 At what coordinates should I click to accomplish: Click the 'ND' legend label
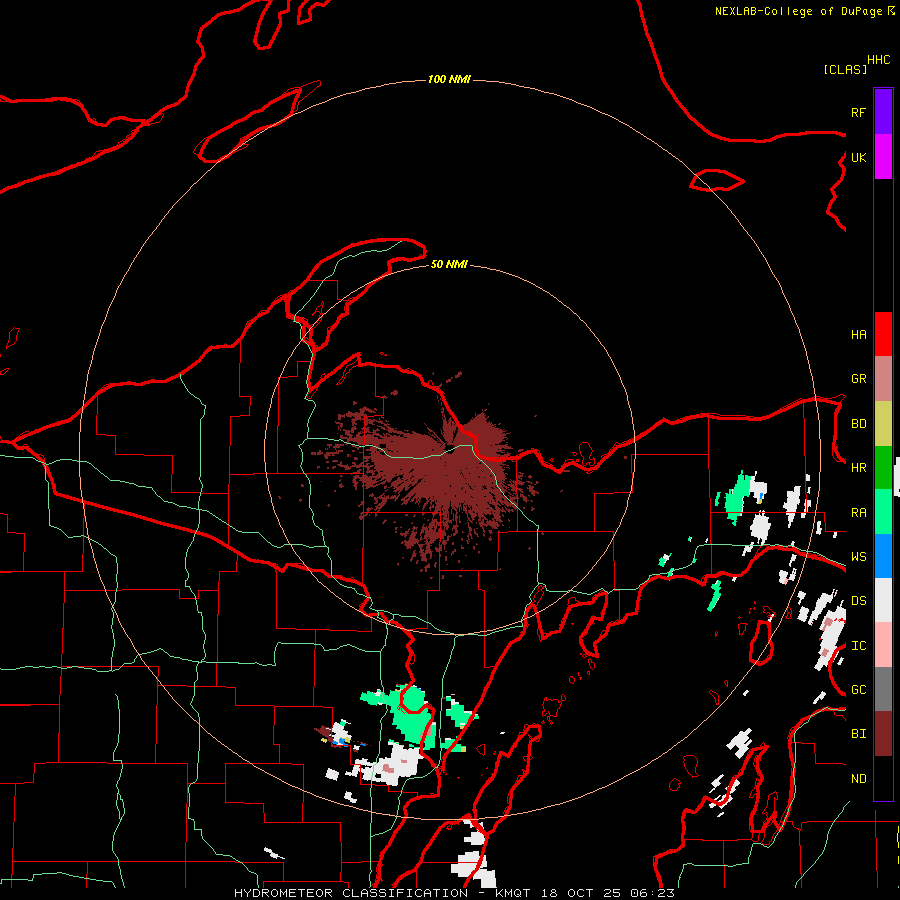click(858, 779)
